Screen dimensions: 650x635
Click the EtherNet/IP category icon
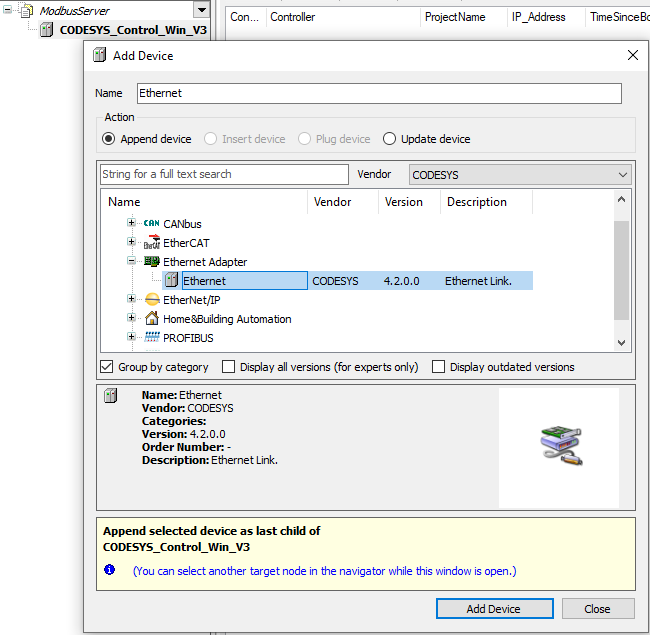click(x=152, y=300)
